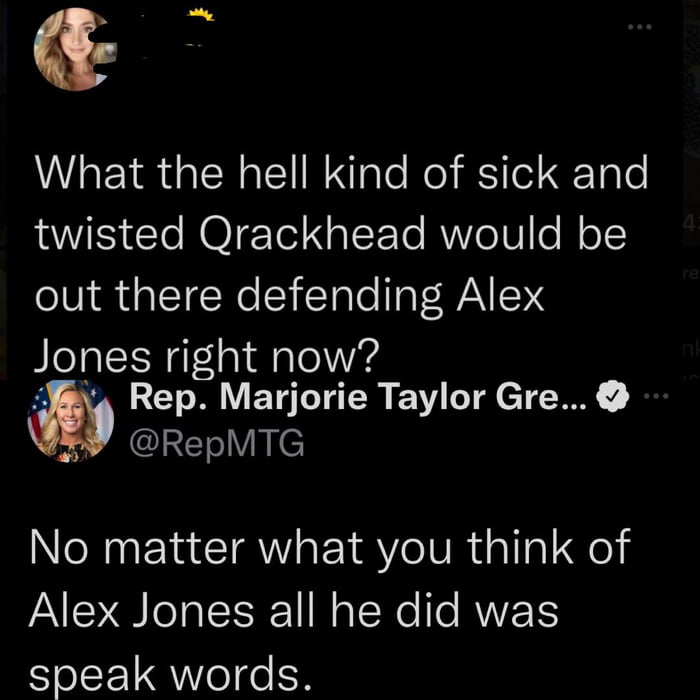Open the @RepMTG account's profile picture
The width and height of the screenshot is (700, 700).
(70, 420)
